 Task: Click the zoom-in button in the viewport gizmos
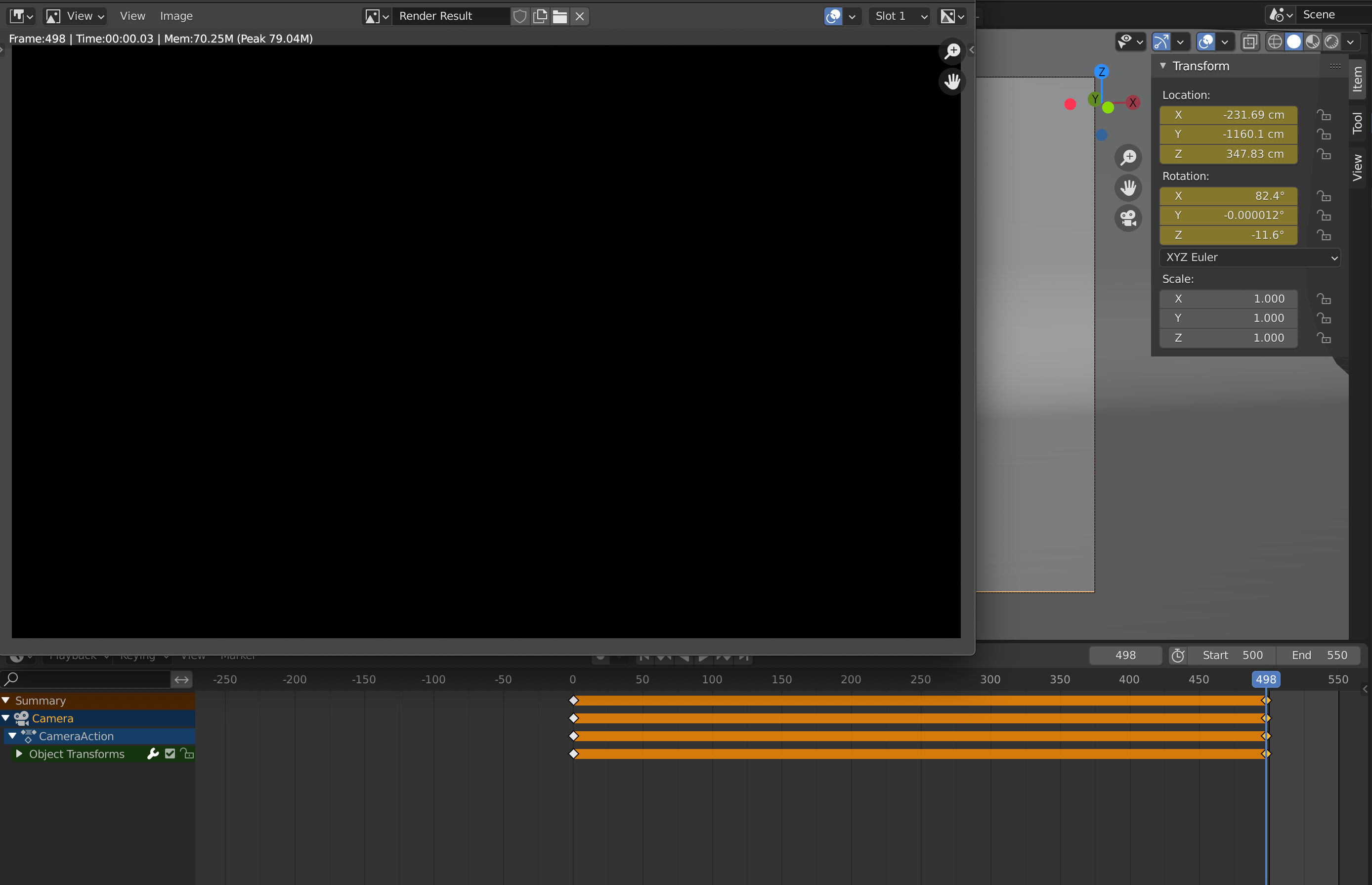point(1128,157)
